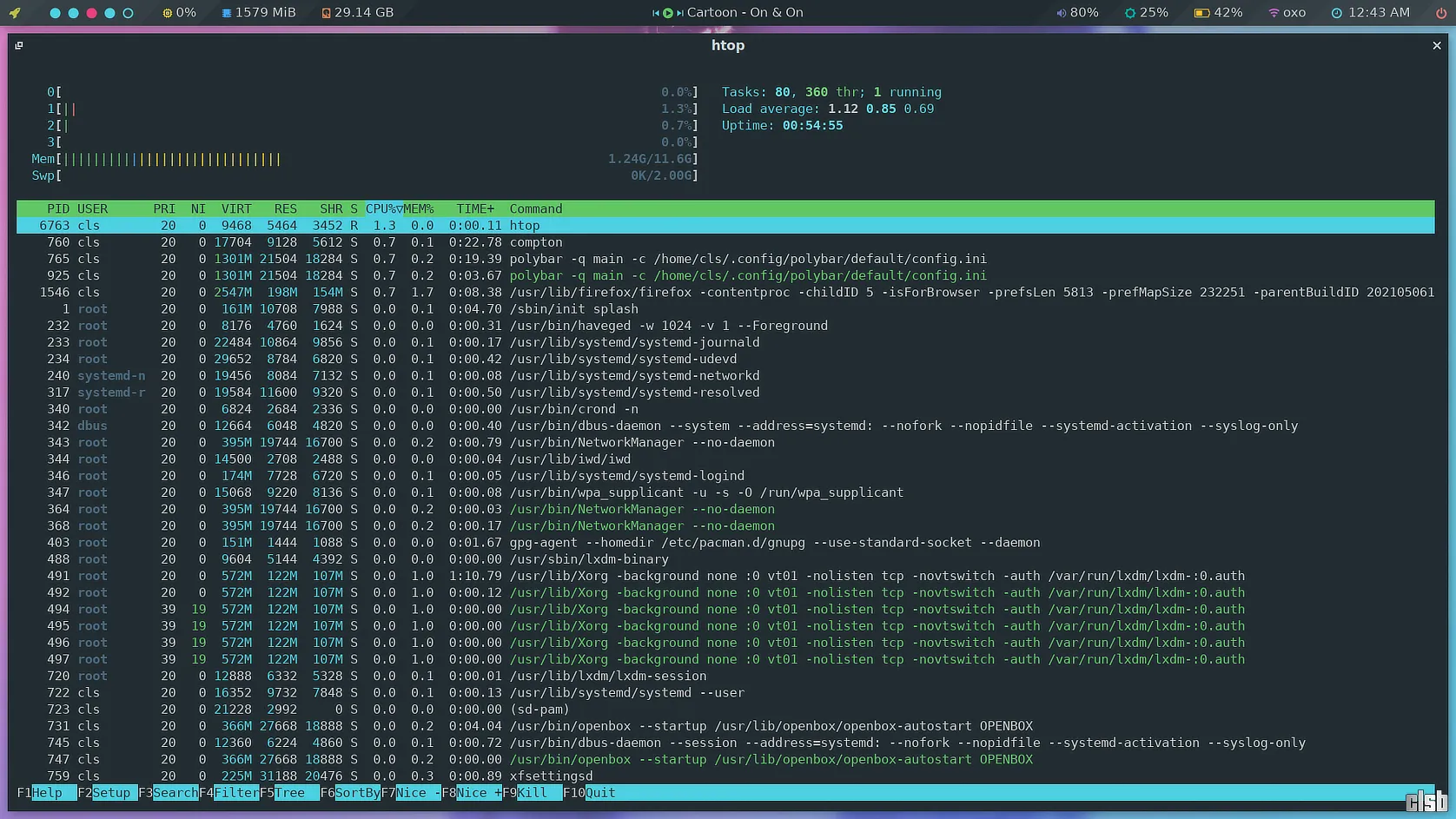Sort by the MEM% column header
Image resolution: width=1456 pixels, height=819 pixels.
click(x=419, y=209)
